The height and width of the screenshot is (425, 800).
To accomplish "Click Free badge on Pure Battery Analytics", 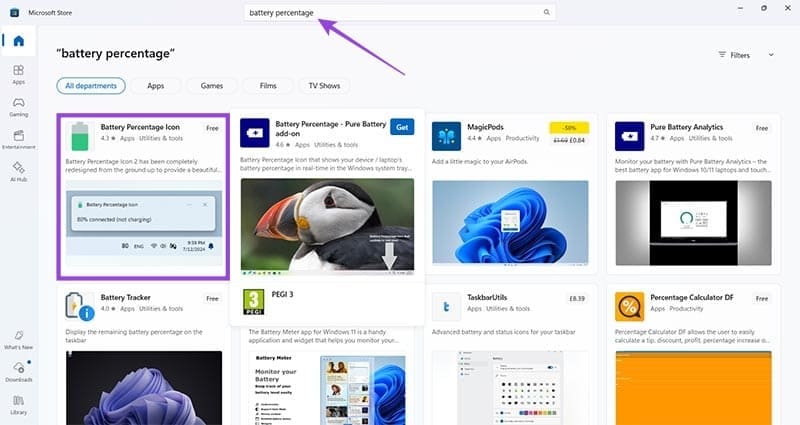I will pos(762,128).
